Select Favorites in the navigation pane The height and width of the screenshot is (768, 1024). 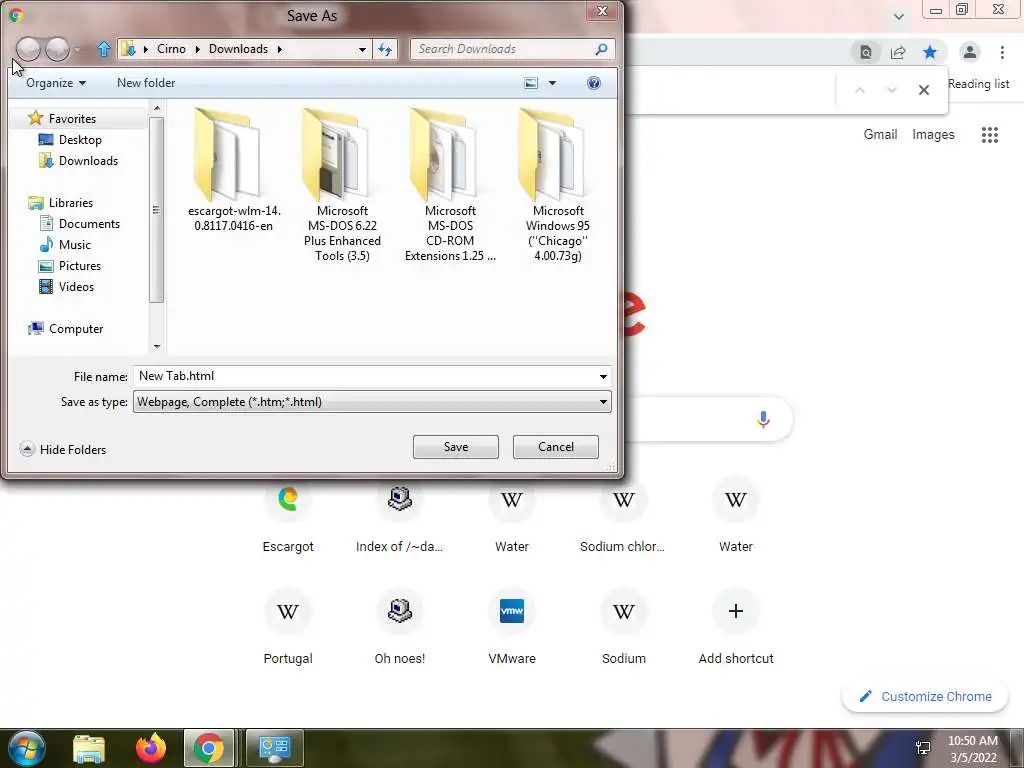(72, 119)
